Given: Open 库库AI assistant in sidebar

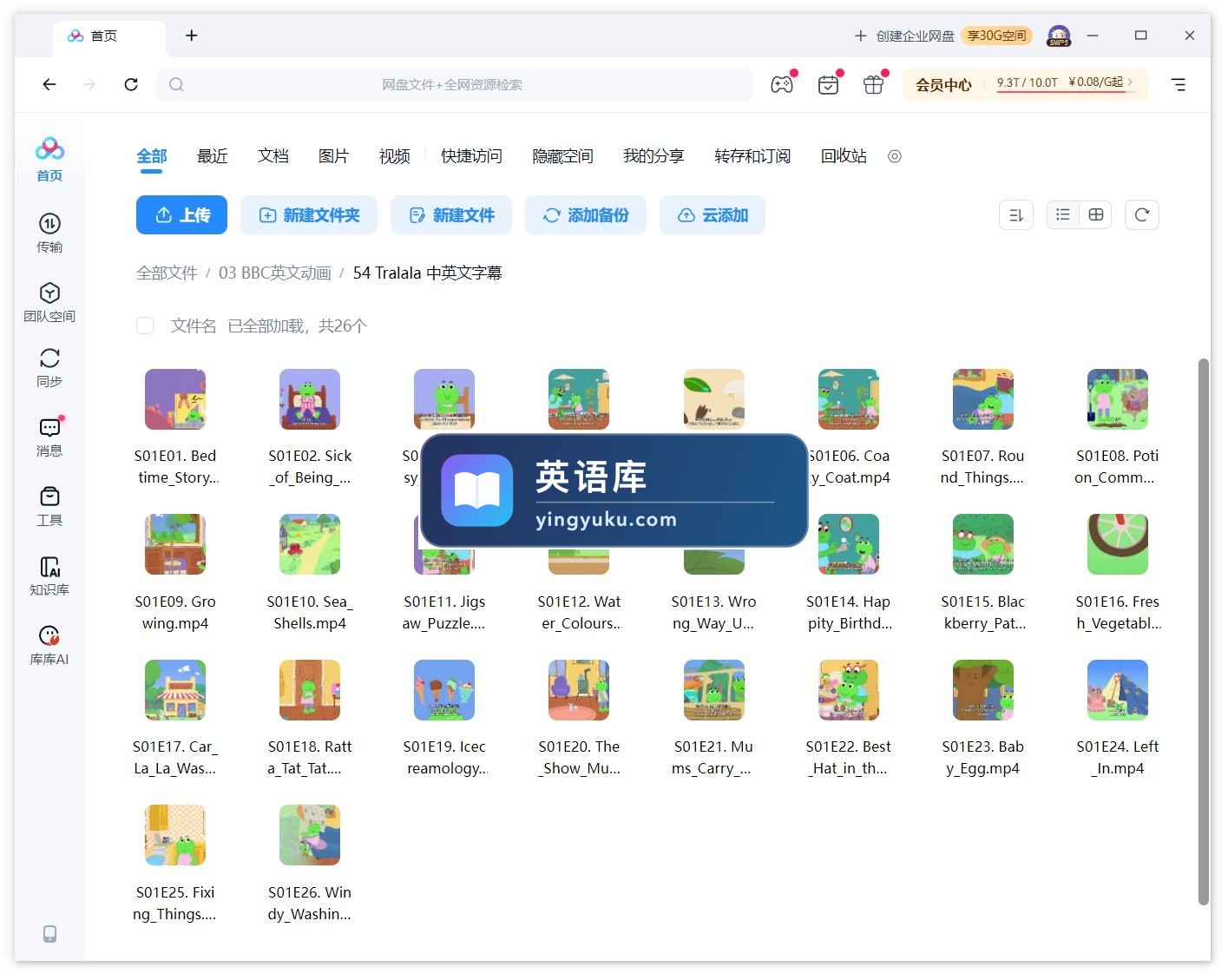Looking at the screenshot, I should pyautogui.click(x=49, y=645).
